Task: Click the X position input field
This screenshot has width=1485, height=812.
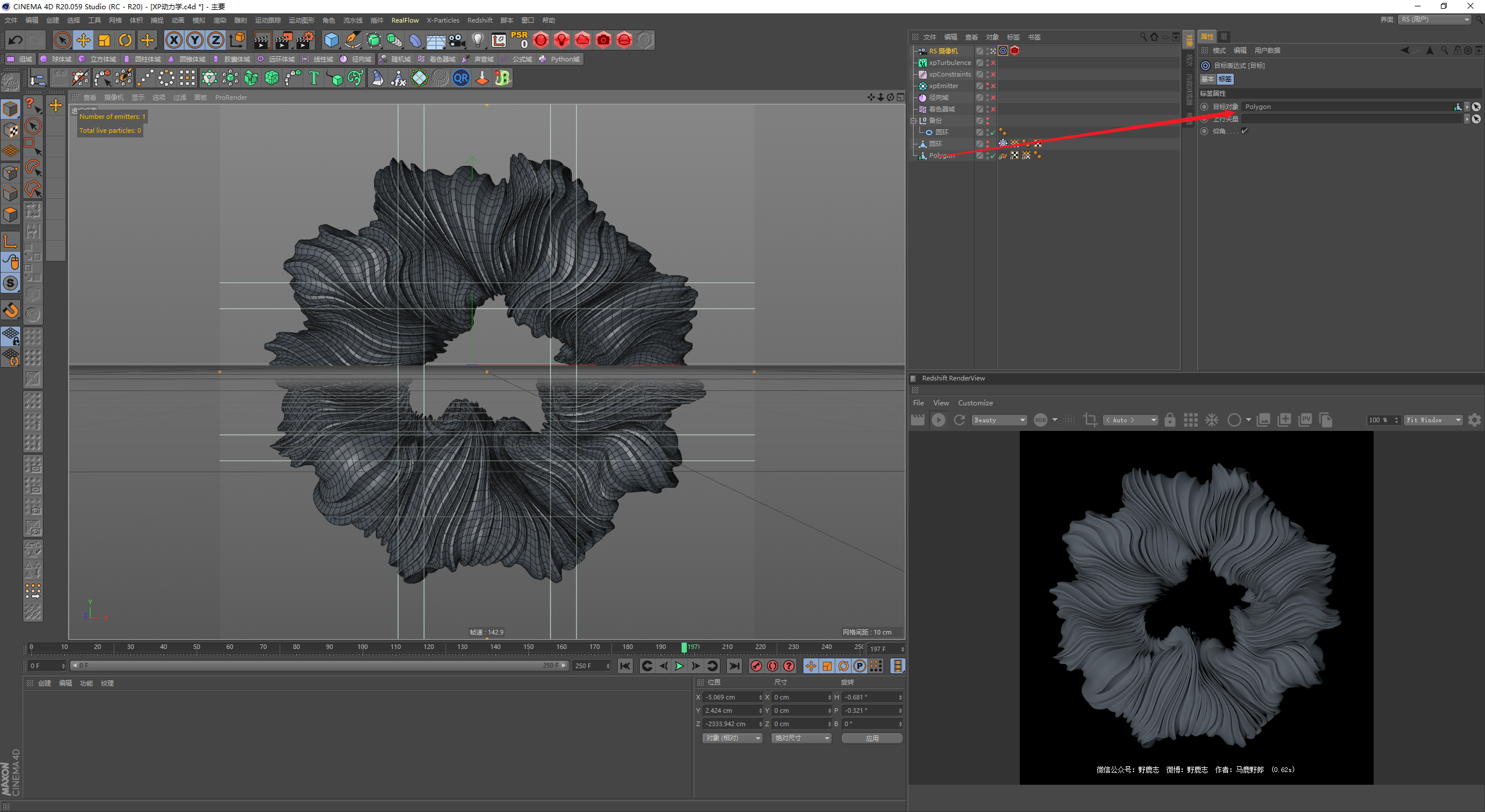Action: point(730,697)
